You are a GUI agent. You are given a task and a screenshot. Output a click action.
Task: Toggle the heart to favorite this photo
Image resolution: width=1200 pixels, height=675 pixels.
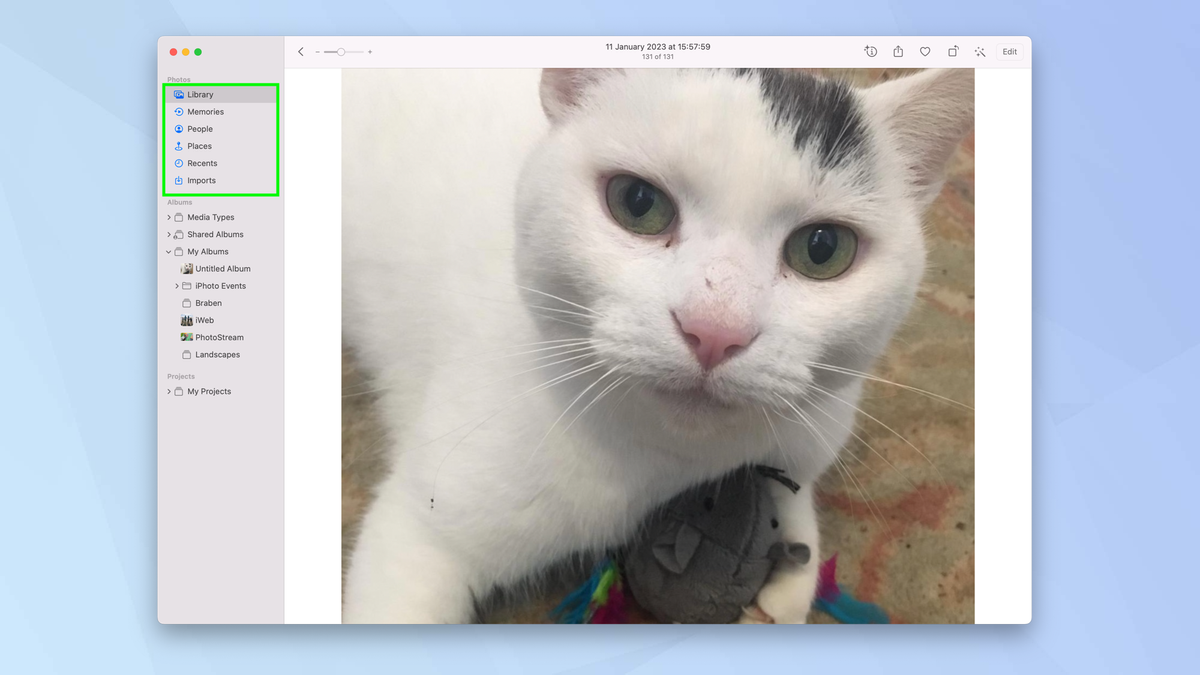pyautogui.click(x=924, y=50)
